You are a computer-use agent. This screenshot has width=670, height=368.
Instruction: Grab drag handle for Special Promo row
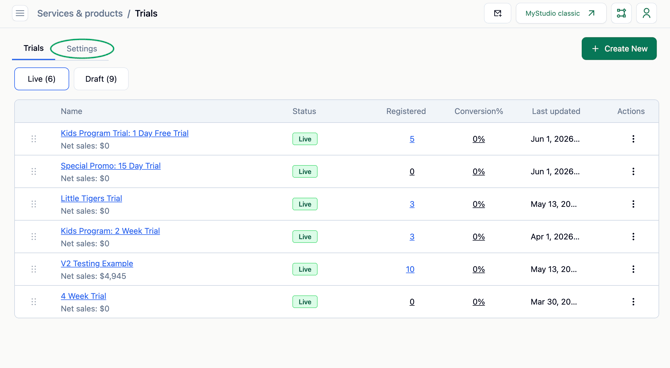34,171
